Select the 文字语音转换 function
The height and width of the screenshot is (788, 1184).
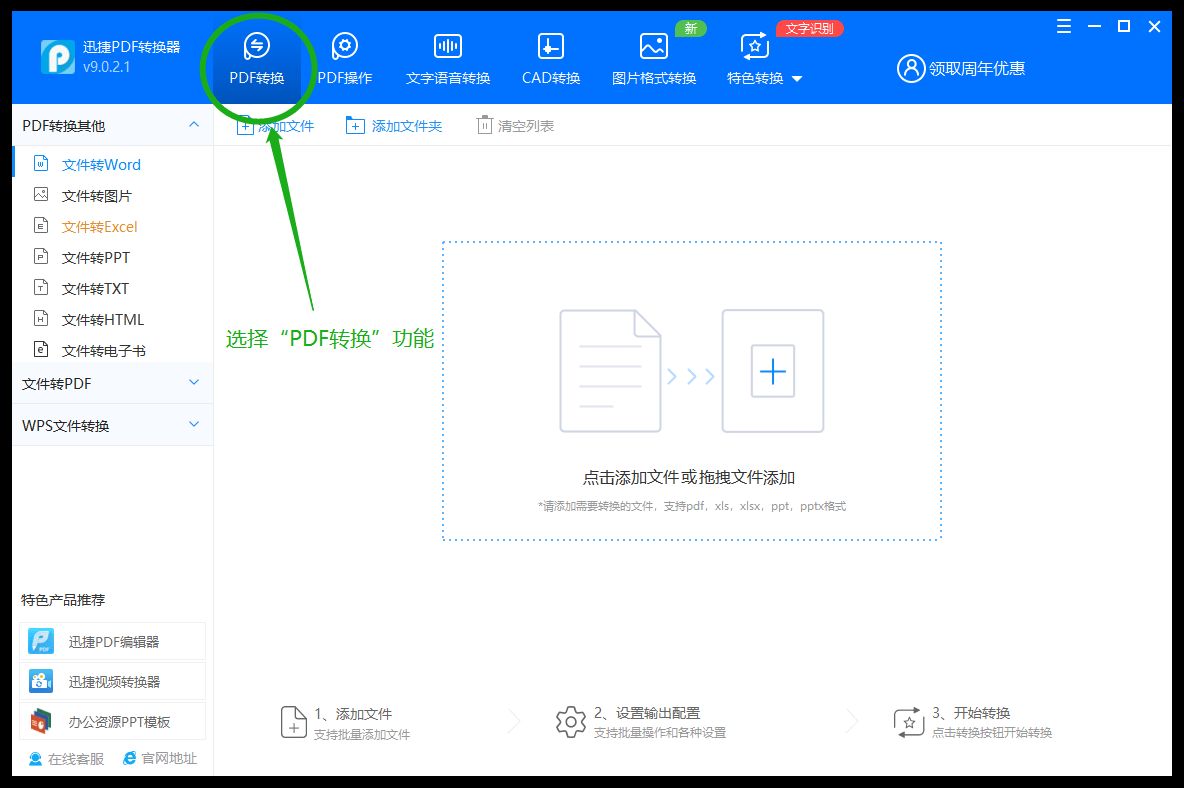(447, 55)
